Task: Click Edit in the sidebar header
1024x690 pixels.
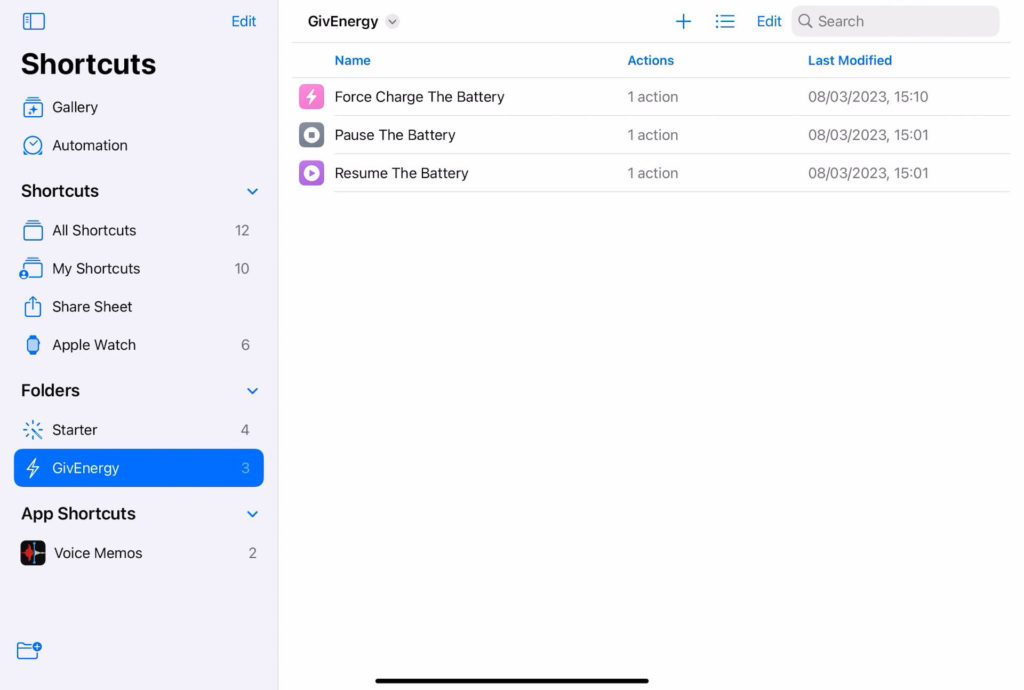Action: 244,22
